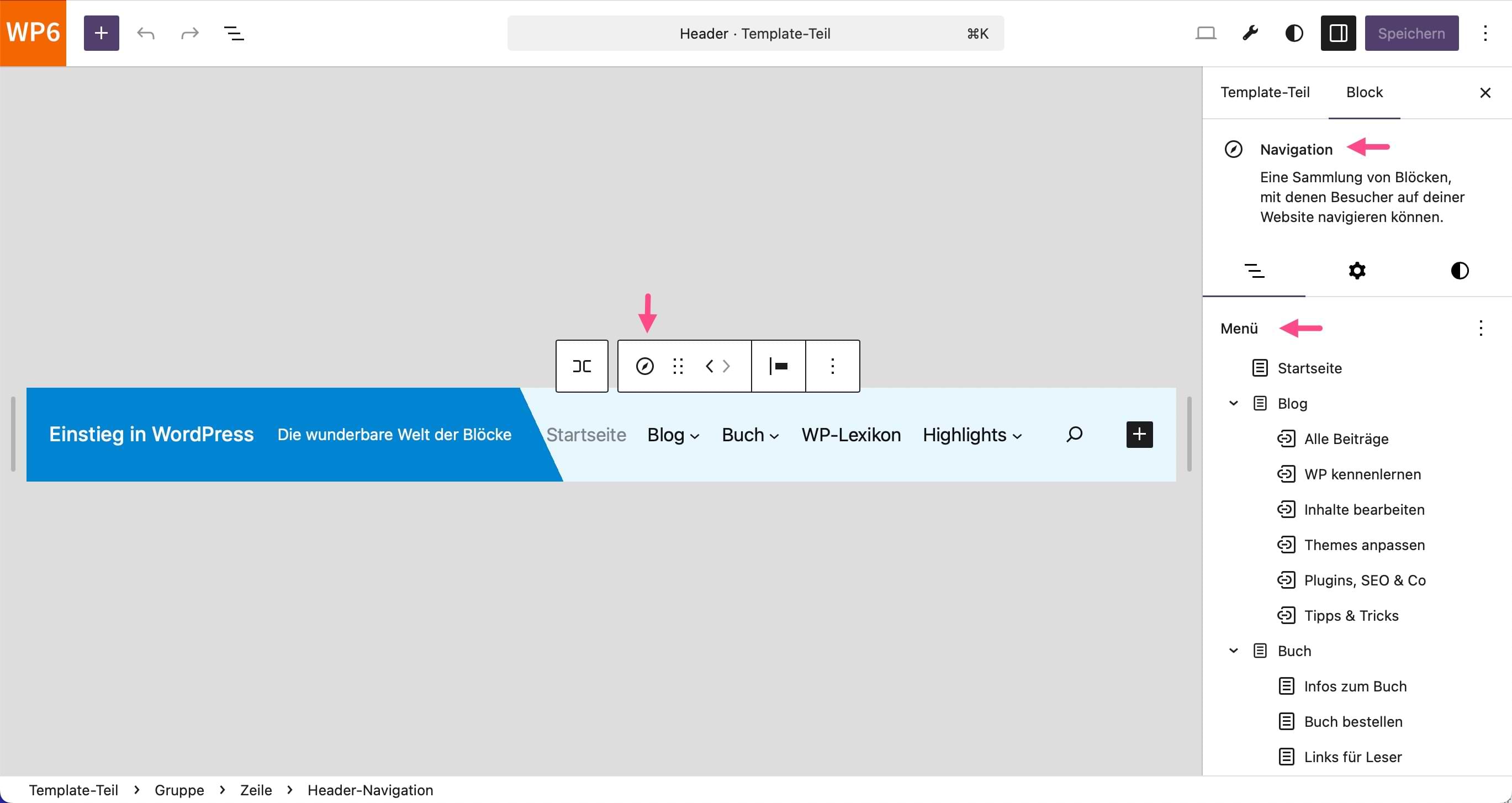1512x803 pixels.
Task: Open the laptop view preview icon
Action: click(1206, 34)
